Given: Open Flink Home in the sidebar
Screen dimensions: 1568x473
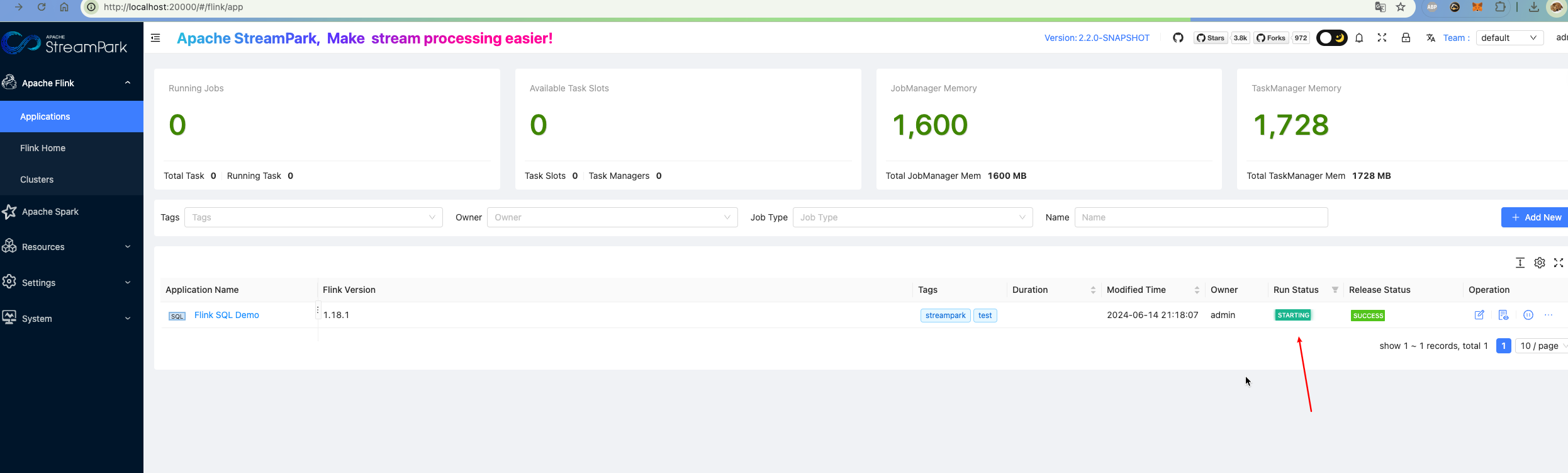Looking at the screenshot, I should [x=43, y=148].
